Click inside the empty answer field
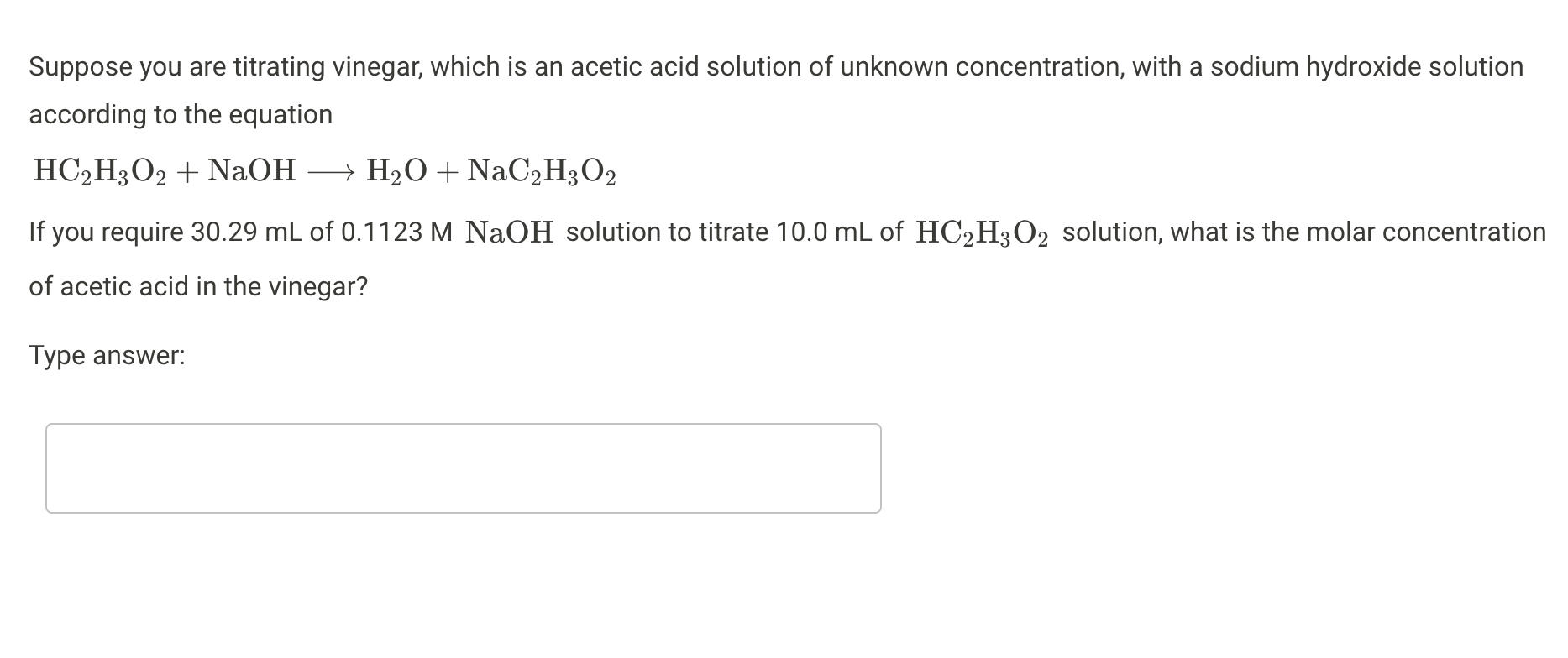Image resolution: width=1568 pixels, height=658 pixels. click(x=462, y=467)
